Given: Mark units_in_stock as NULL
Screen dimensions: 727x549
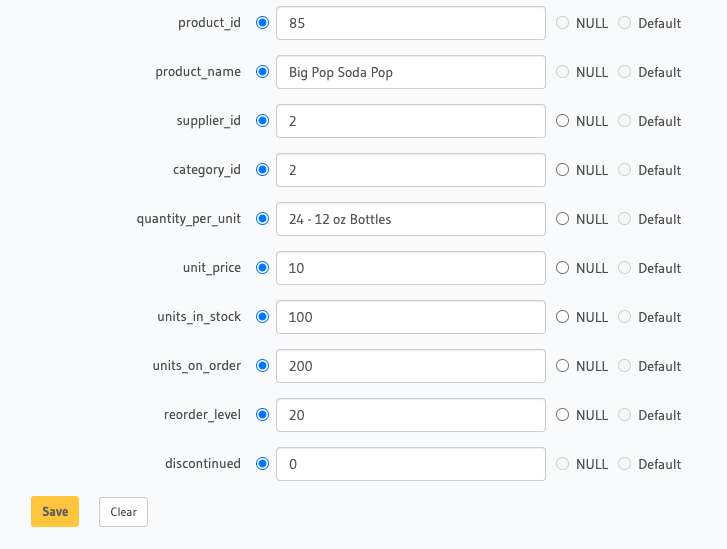Looking at the screenshot, I should coord(562,317).
